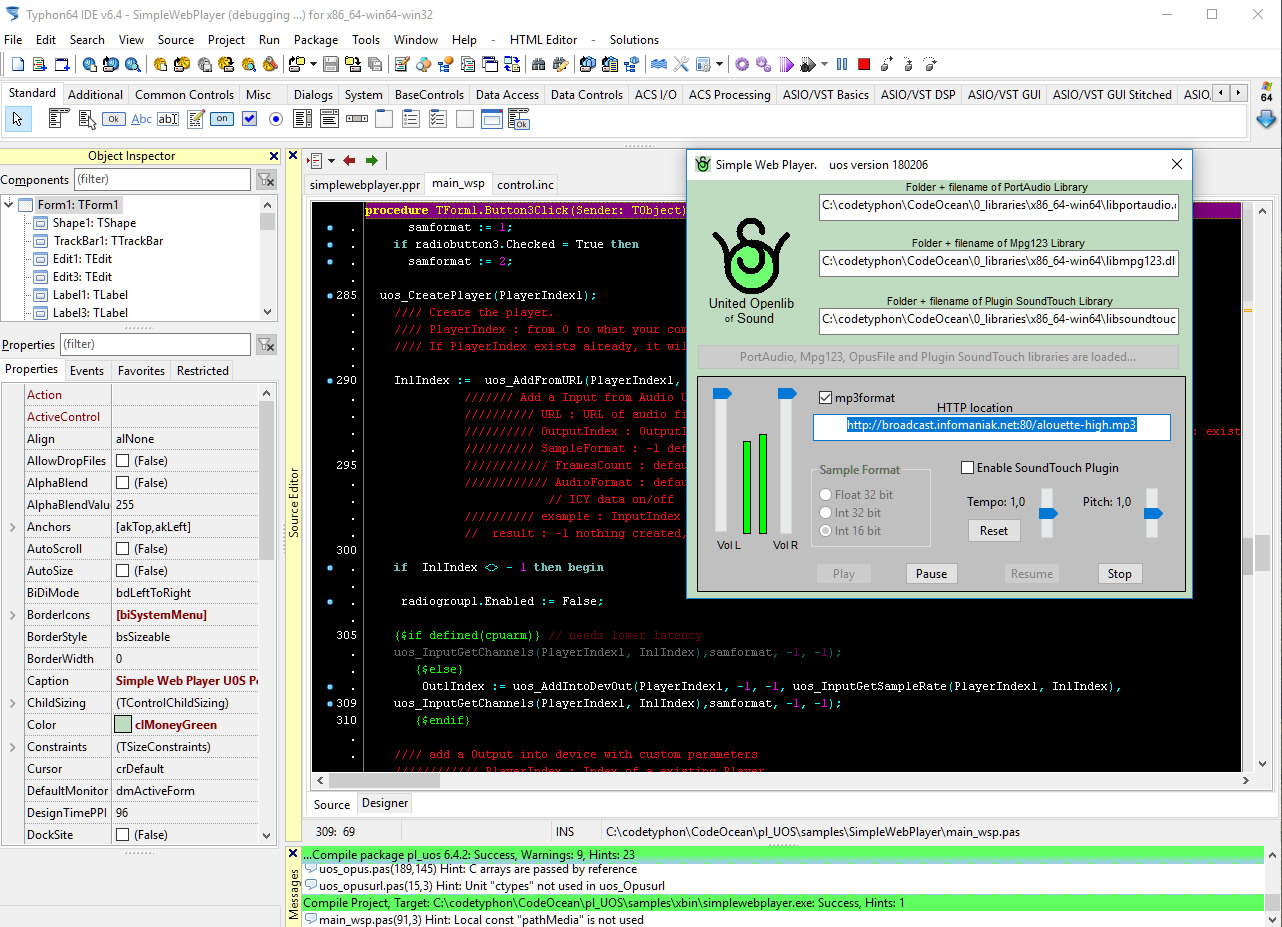The width and height of the screenshot is (1282, 927).
Task: Select the Float 32 bit radio button
Action: point(825,494)
